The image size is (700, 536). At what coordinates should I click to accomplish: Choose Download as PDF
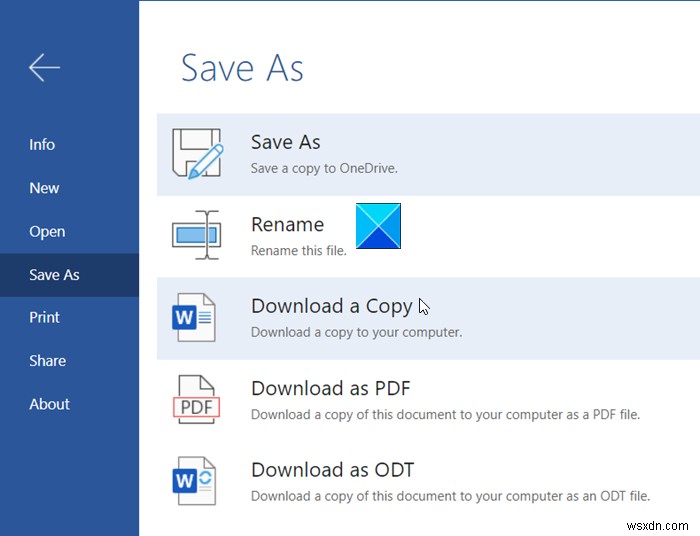coord(331,388)
